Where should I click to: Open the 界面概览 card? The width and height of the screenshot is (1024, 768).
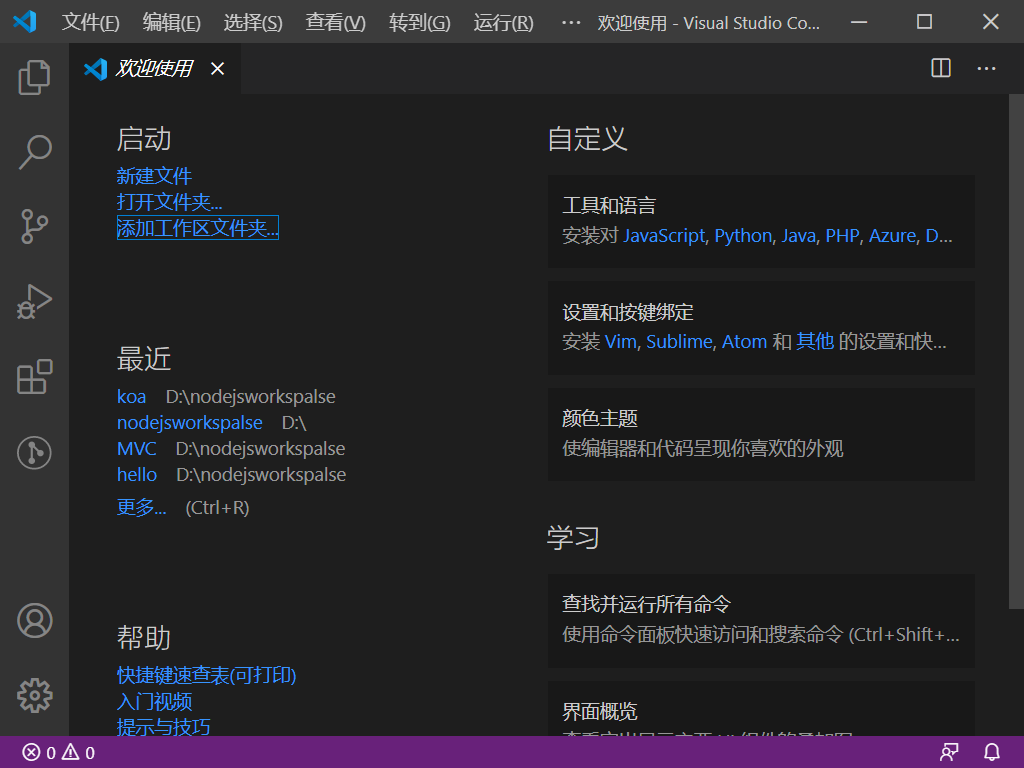(761, 709)
